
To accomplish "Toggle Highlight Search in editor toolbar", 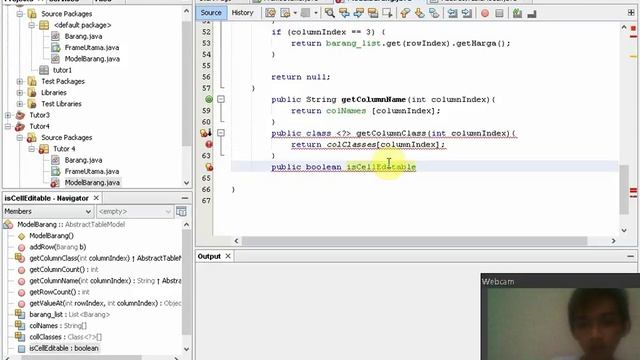I will [373, 13].
